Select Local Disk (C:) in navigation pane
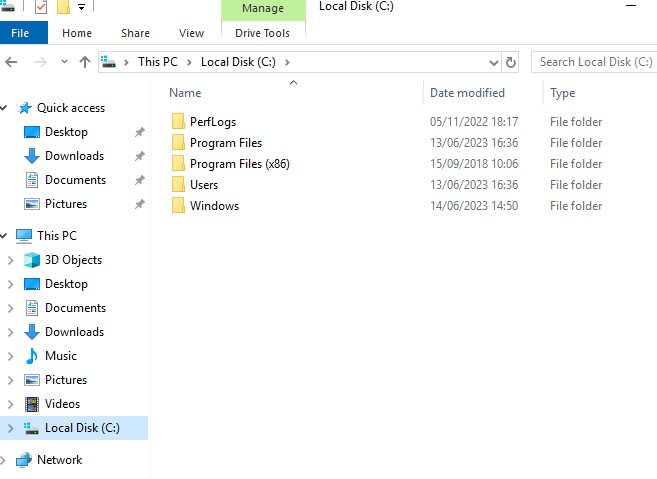Screen dimensions: 657x479 (x=82, y=428)
